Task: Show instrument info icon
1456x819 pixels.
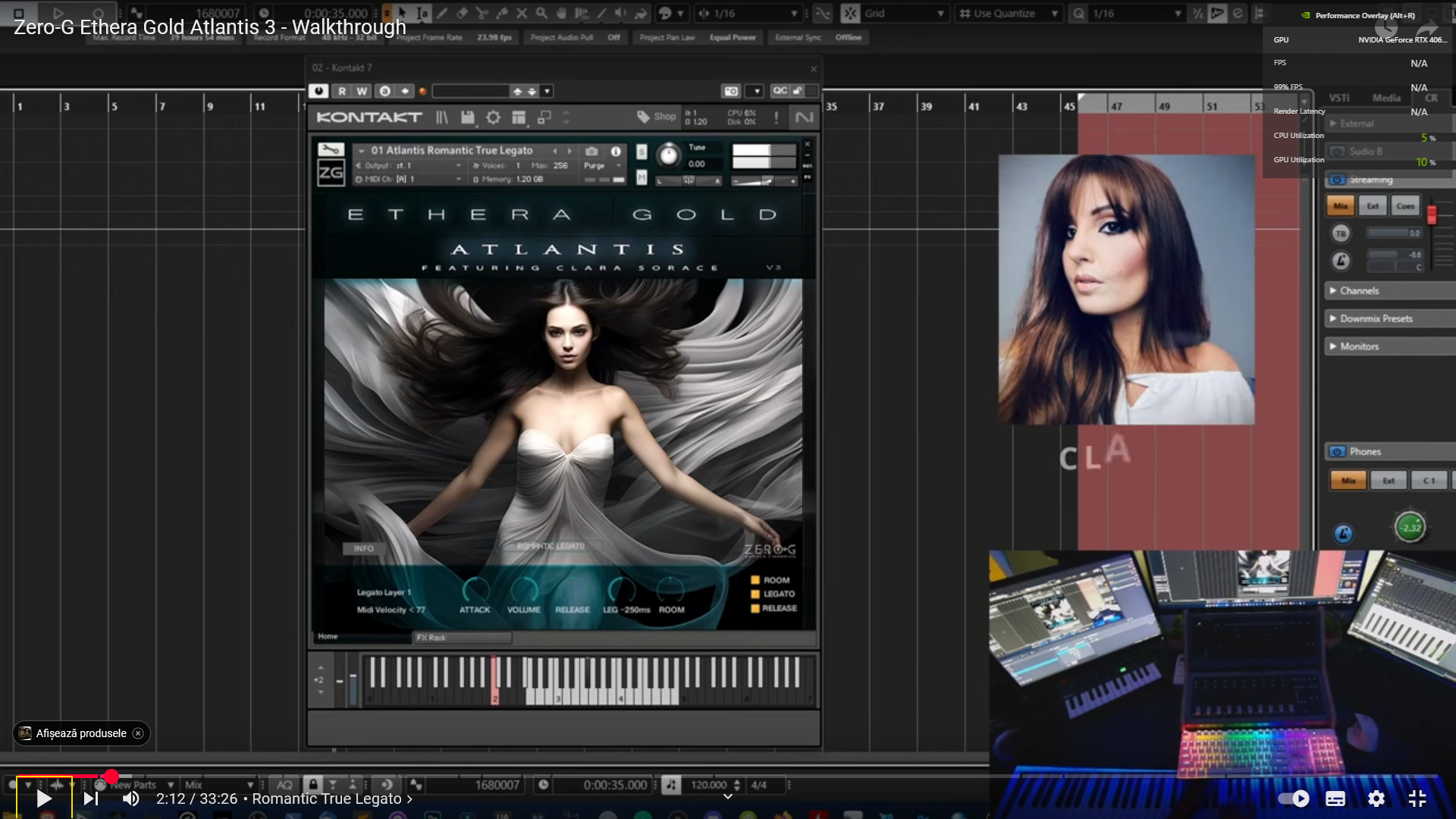Action: click(616, 151)
